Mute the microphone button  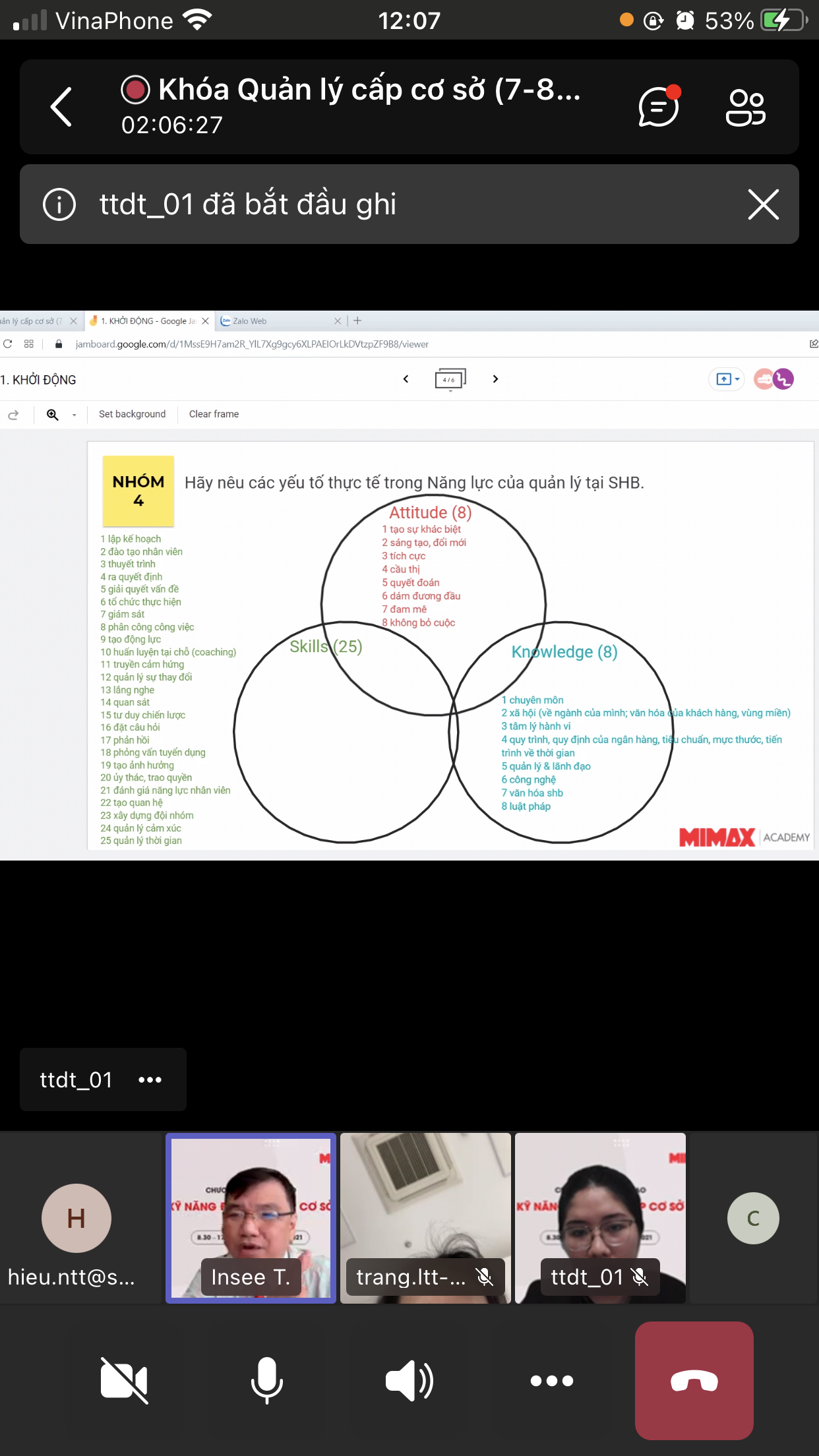[267, 1380]
